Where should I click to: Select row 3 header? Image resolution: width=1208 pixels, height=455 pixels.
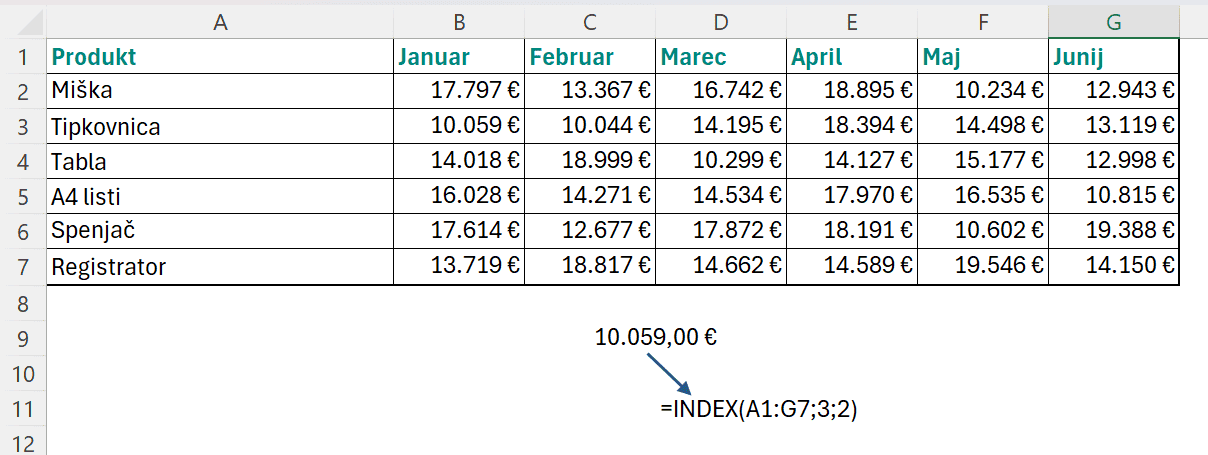pos(22,127)
